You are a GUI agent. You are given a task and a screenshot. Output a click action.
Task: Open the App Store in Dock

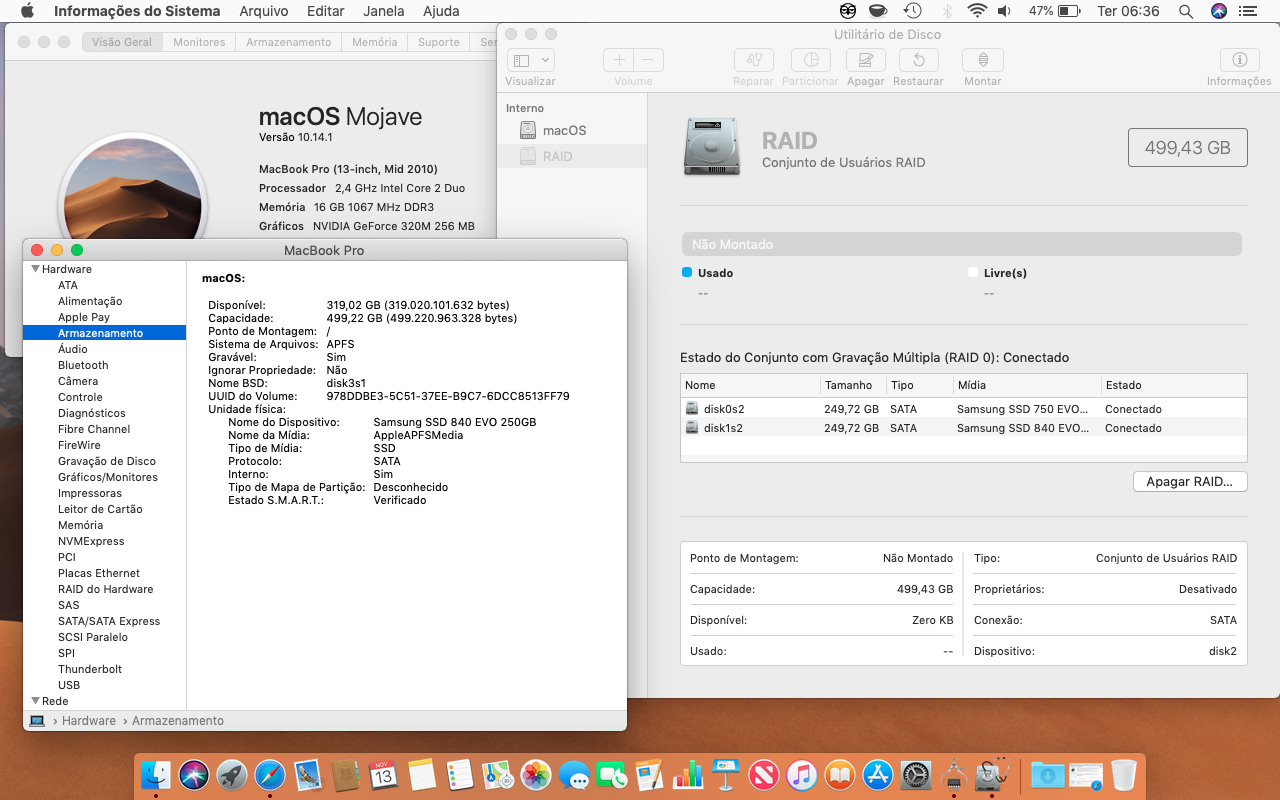click(878, 774)
